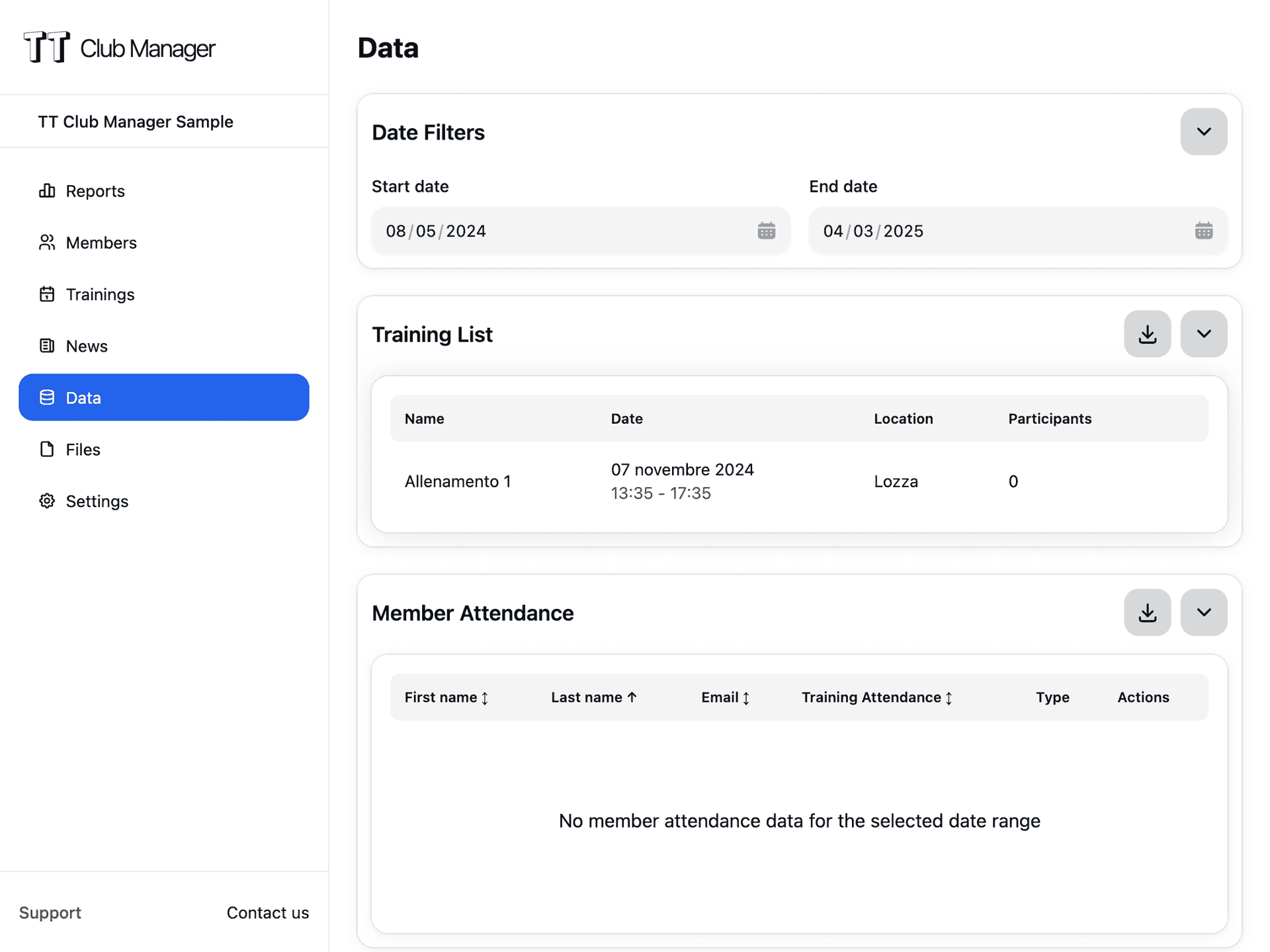Collapse the Member Attendance section

[1203, 612]
